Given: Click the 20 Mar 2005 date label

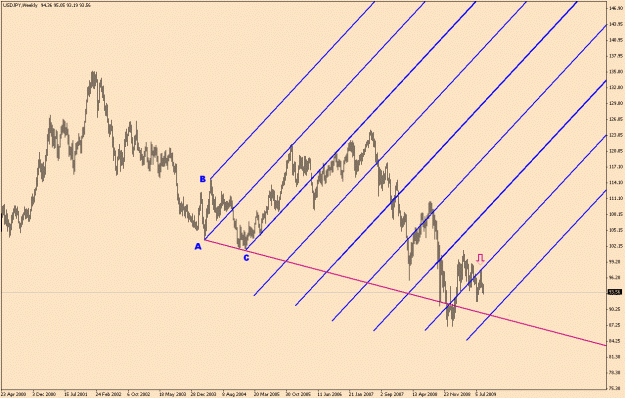Looking at the screenshot, I should 267,394.
